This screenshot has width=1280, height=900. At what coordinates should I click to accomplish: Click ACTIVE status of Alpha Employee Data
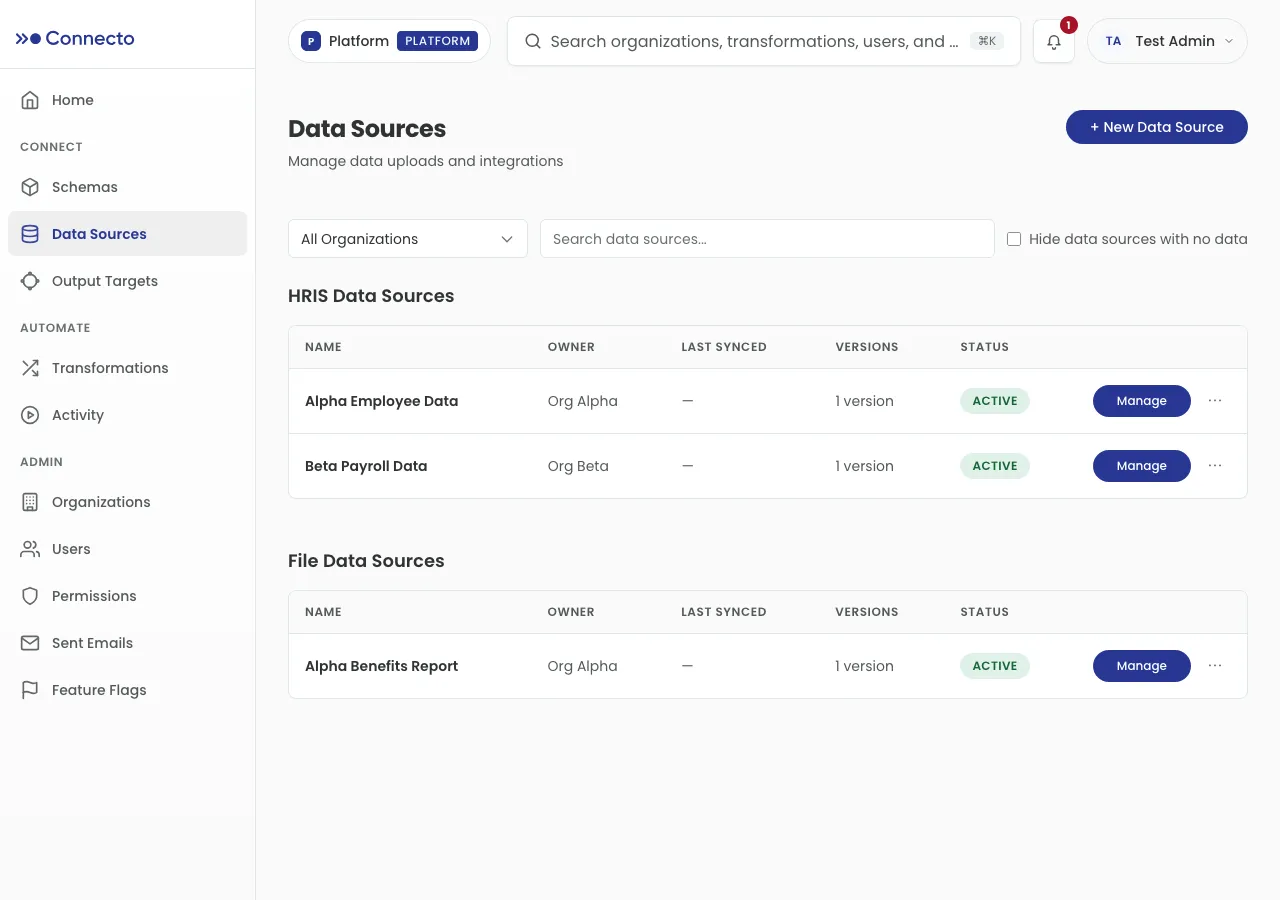tap(995, 401)
